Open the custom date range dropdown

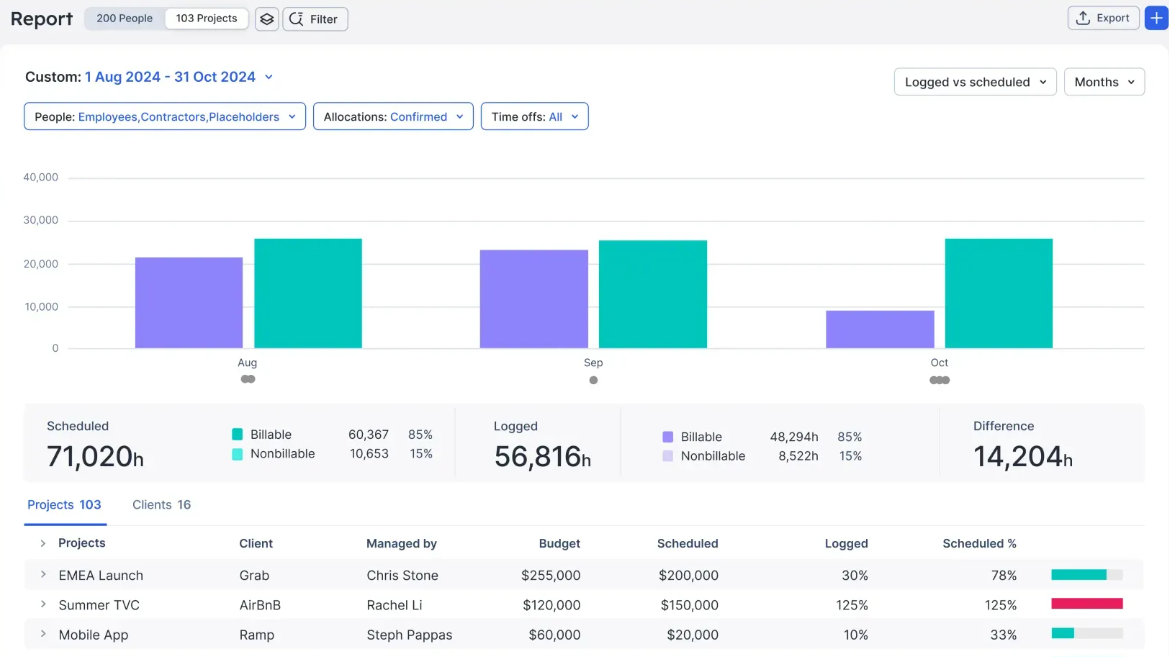pyautogui.click(x=179, y=77)
